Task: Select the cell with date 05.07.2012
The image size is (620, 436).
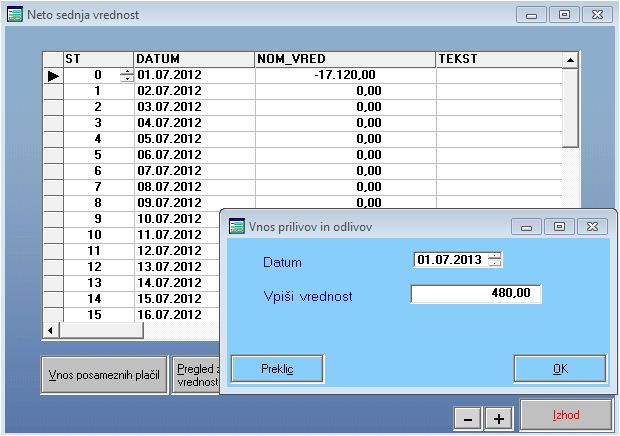Action: pyautogui.click(x=193, y=139)
